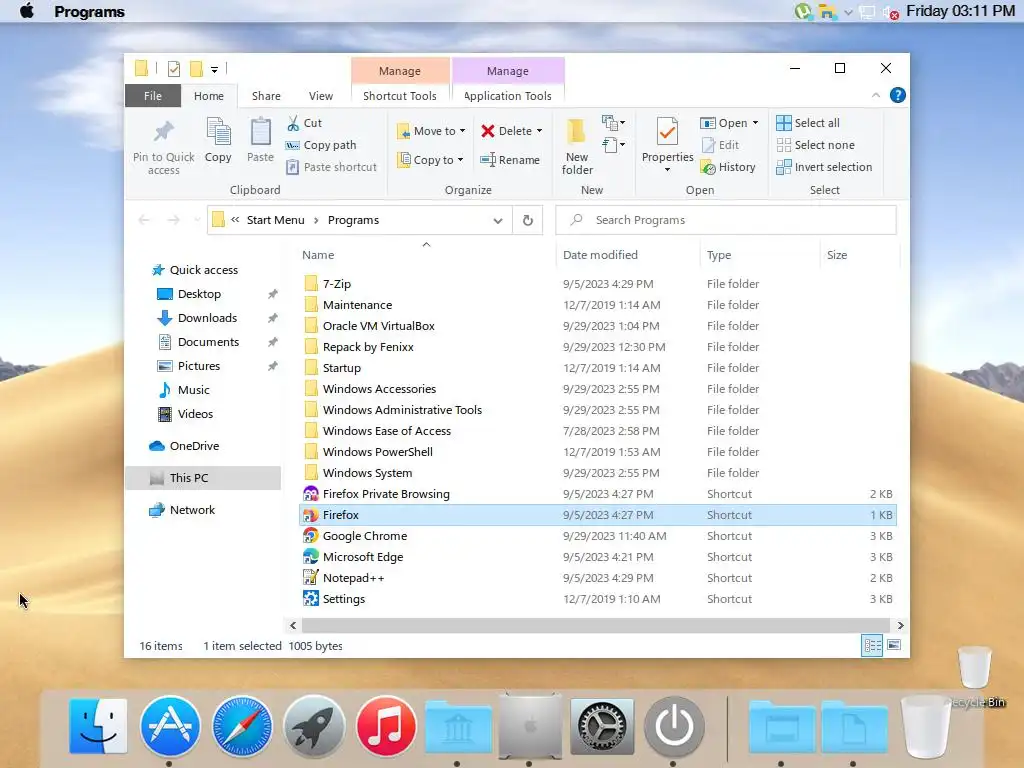Image resolution: width=1024 pixels, height=768 pixels.
Task: Open Properties of selected item
Action: pos(667,140)
